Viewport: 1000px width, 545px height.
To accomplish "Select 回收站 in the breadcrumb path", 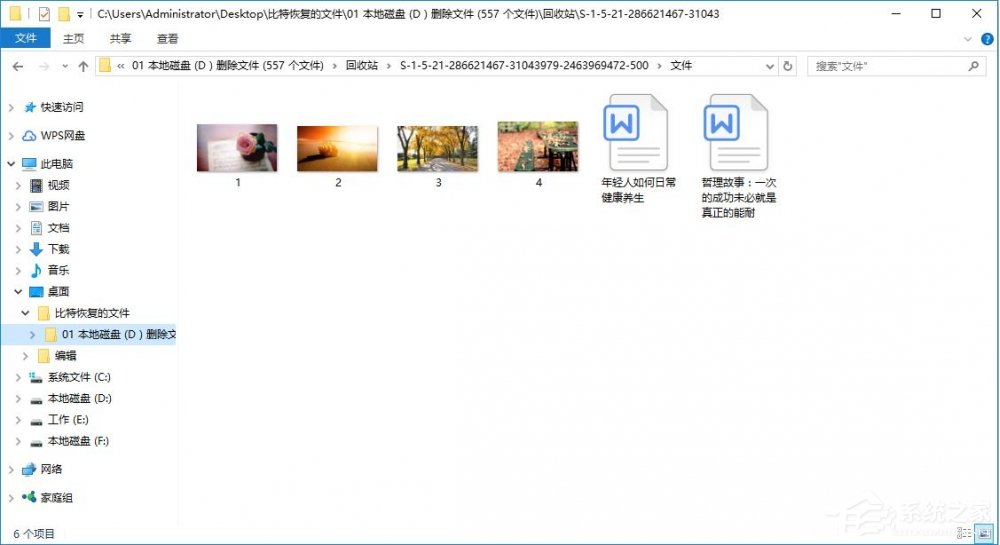I will pyautogui.click(x=361, y=66).
